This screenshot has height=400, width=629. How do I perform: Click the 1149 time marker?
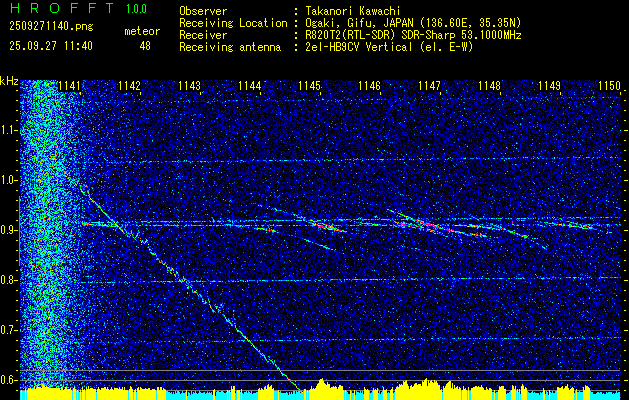[x=550, y=86]
